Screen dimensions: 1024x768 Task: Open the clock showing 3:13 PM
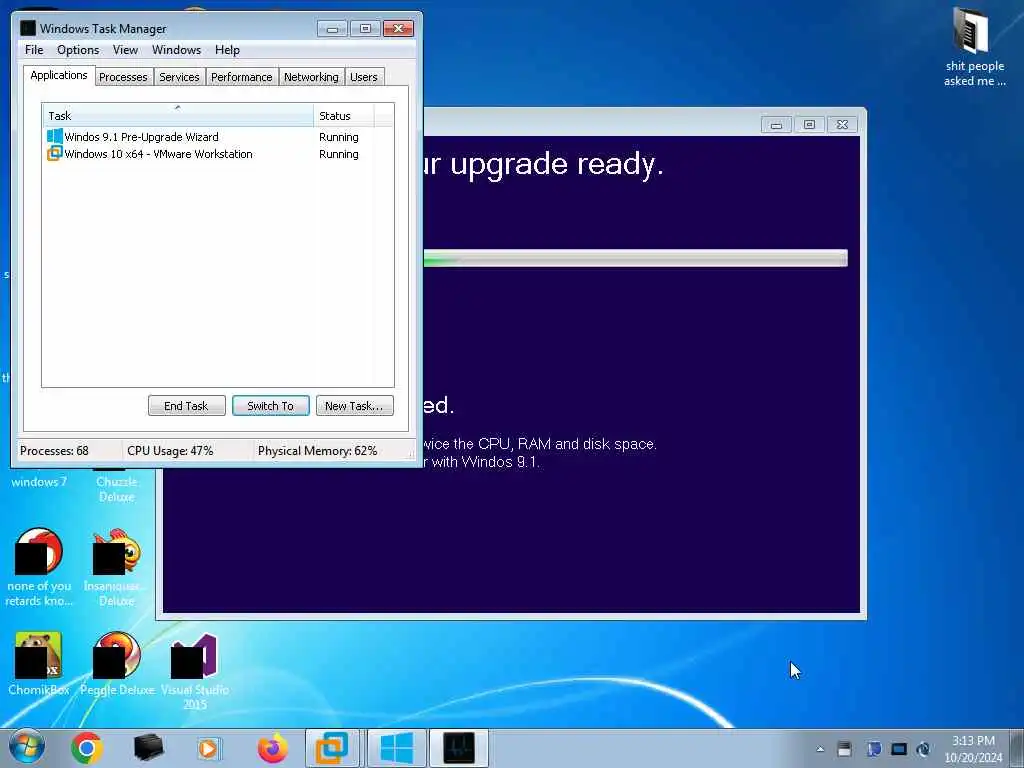tap(973, 749)
